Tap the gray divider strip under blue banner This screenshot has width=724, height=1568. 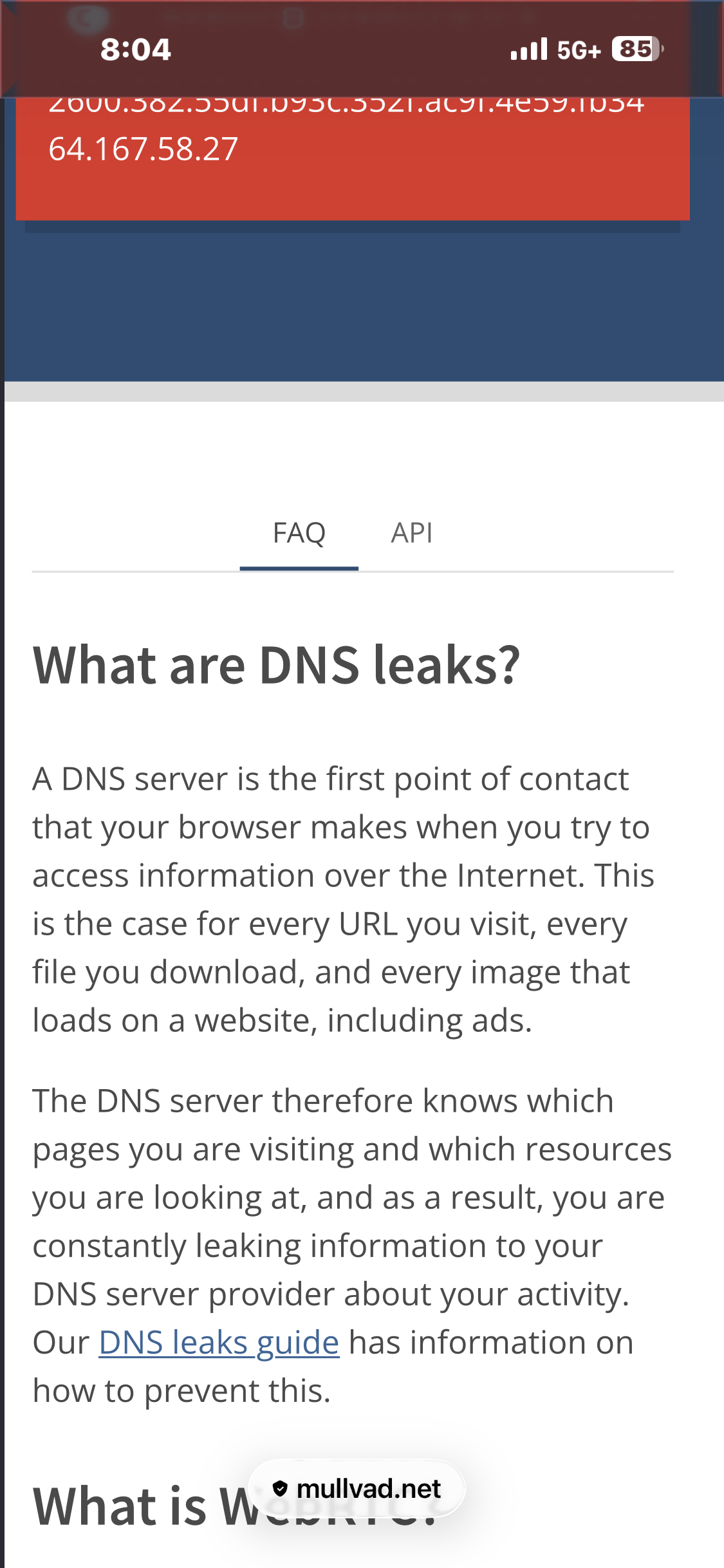[x=362, y=391]
